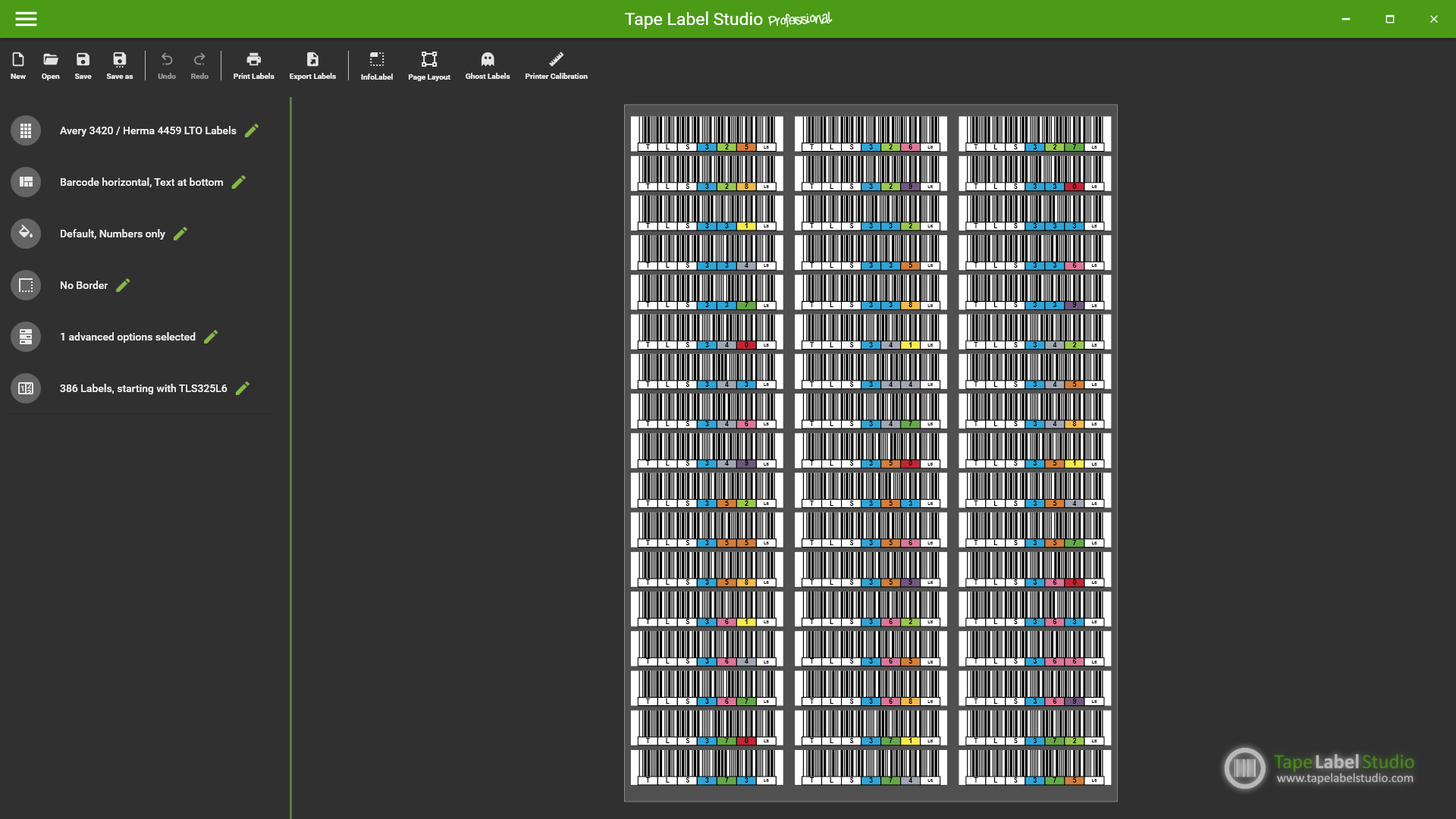Image resolution: width=1456 pixels, height=819 pixels.
Task: Click label TLS327 in top-right preview
Action: click(1034, 133)
